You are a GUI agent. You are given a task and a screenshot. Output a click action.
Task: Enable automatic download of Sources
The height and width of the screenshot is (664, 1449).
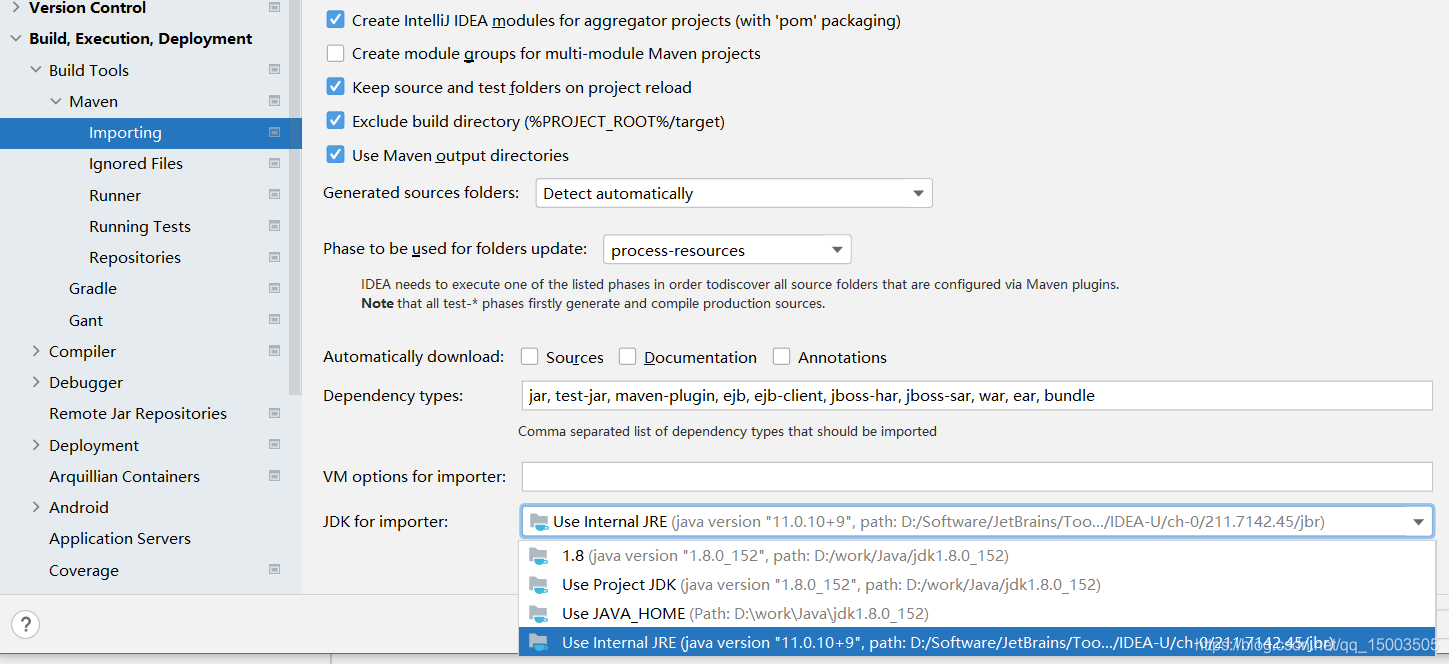click(x=528, y=357)
